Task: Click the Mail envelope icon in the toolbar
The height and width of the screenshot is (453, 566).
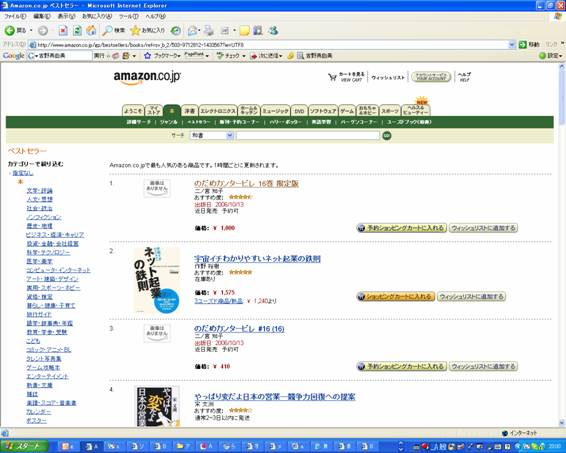Action: (192, 31)
